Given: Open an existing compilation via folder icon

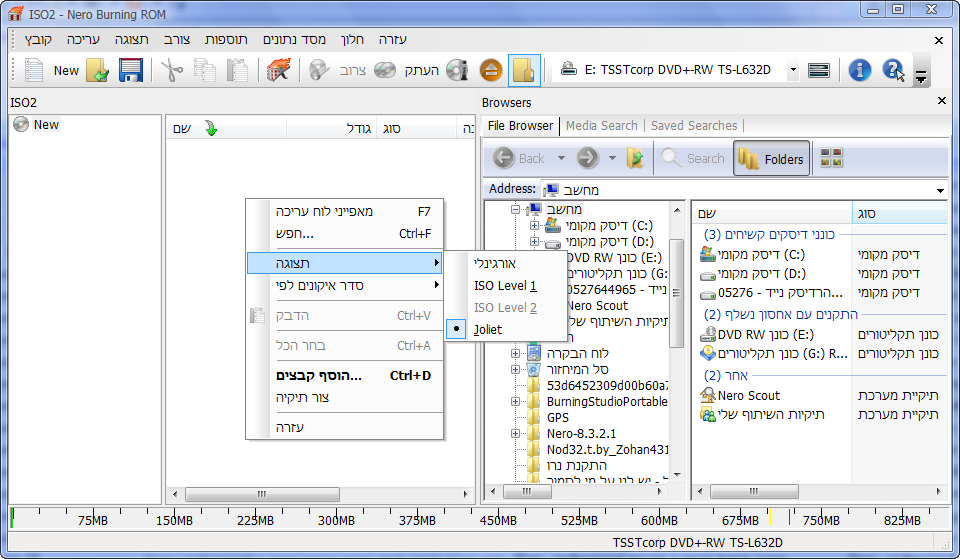Looking at the screenshot, I should click(97, 70).
